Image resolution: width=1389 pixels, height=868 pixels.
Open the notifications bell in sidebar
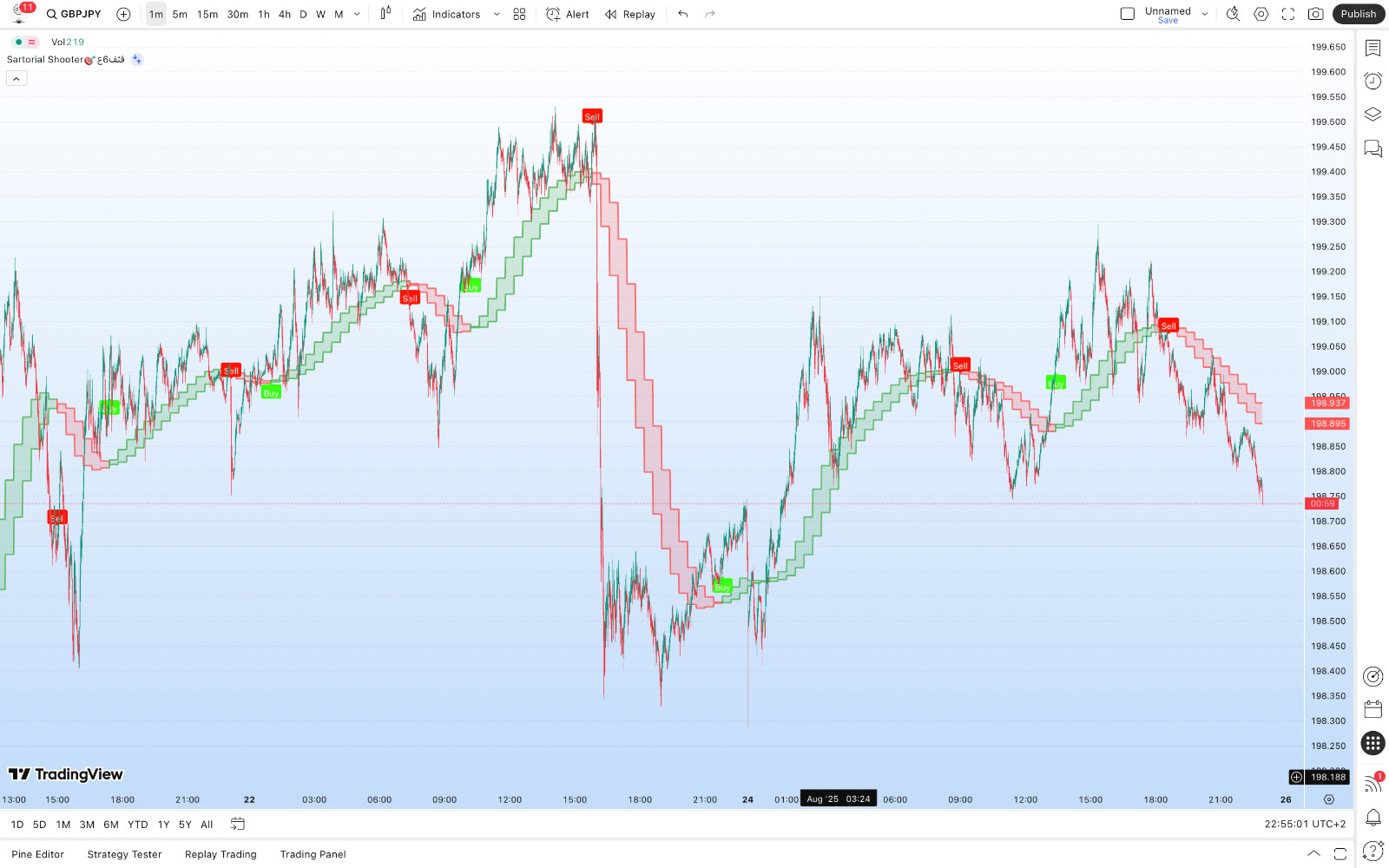[x=1373, y=817]
